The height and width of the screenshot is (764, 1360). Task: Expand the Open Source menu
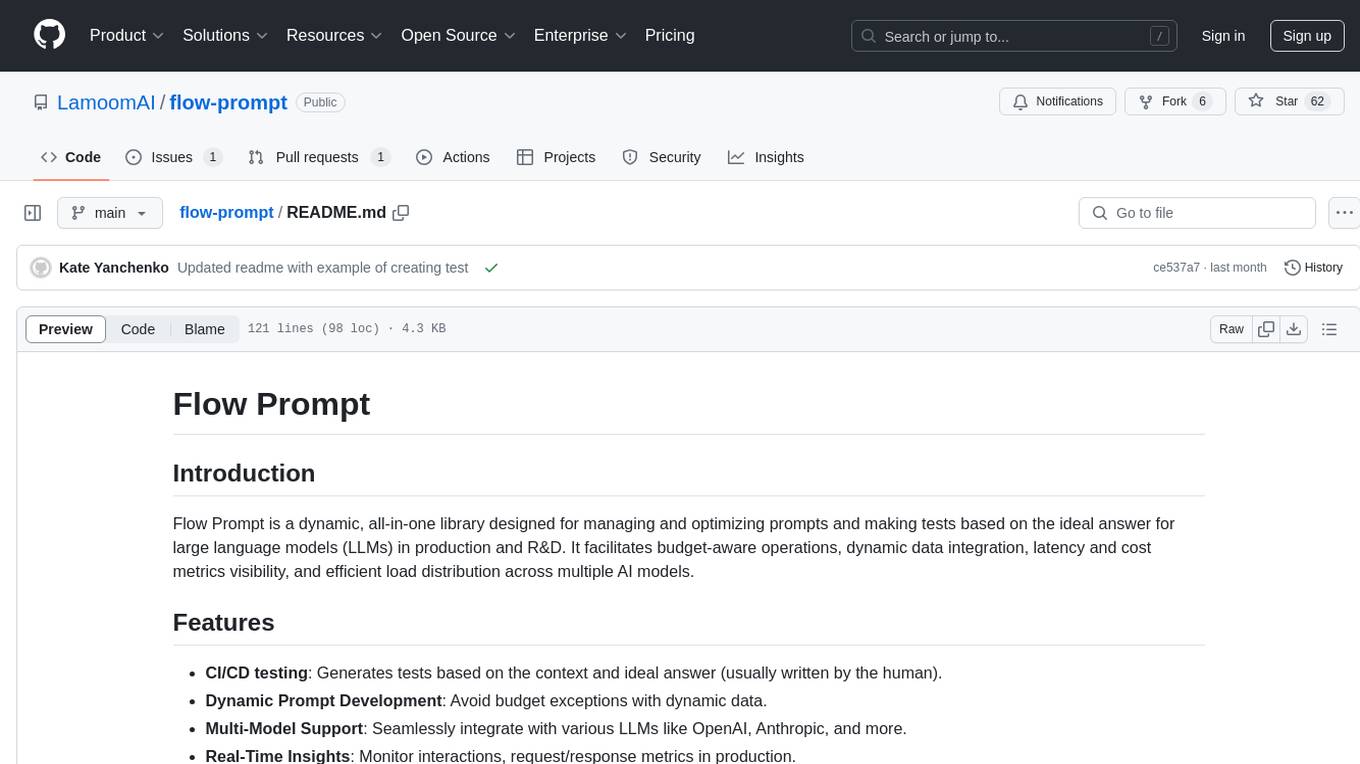pos(458,35)
